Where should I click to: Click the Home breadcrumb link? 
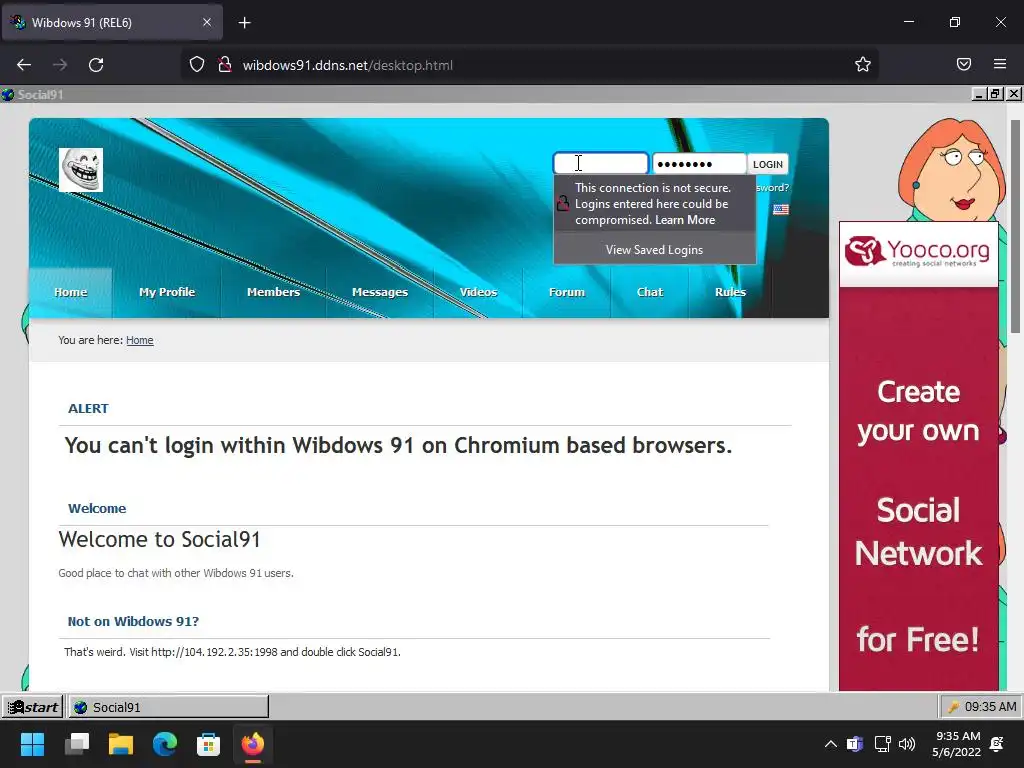[140, 340]
